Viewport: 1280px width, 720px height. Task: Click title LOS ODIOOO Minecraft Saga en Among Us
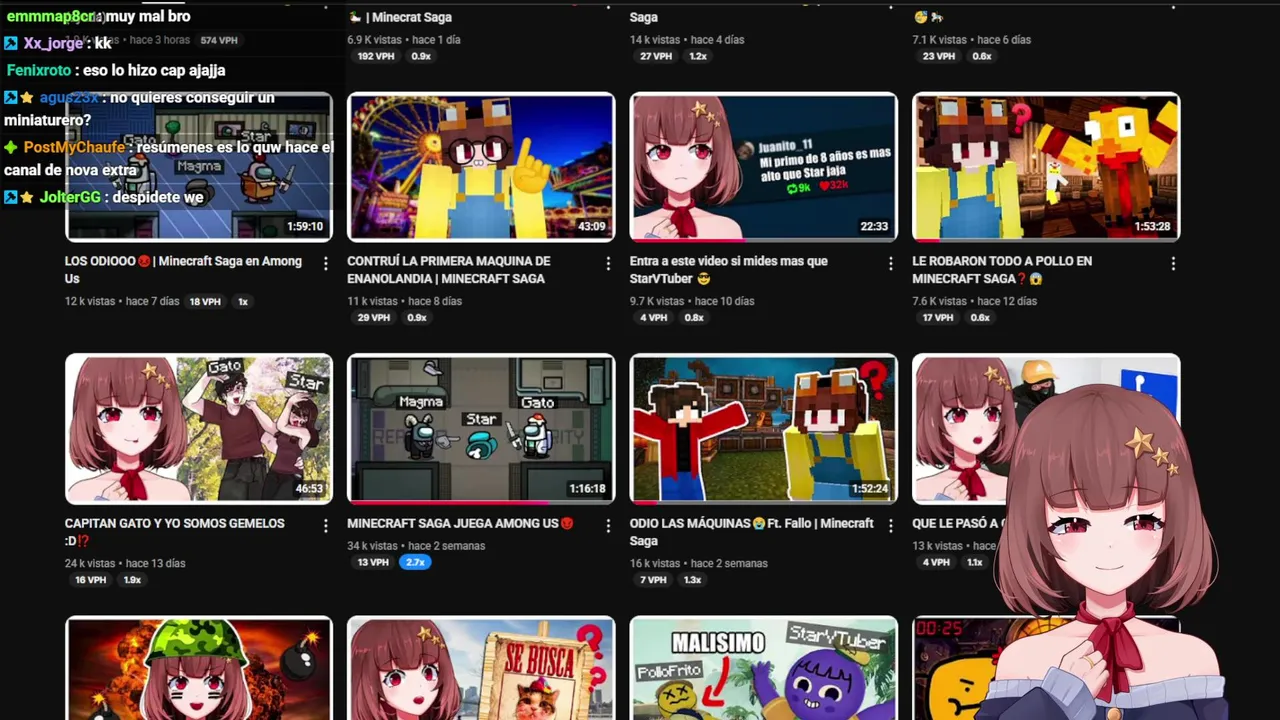(x=183, y=270)
